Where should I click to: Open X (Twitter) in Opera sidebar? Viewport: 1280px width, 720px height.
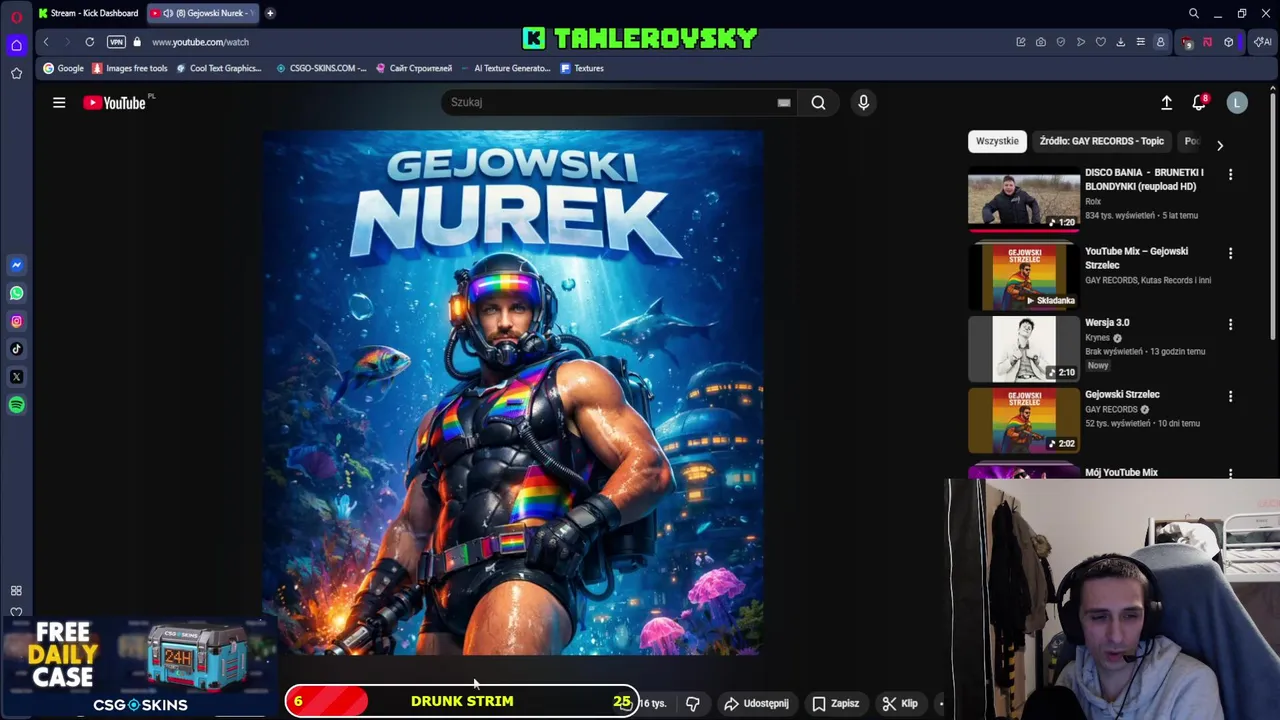click(x=16, y=377)
